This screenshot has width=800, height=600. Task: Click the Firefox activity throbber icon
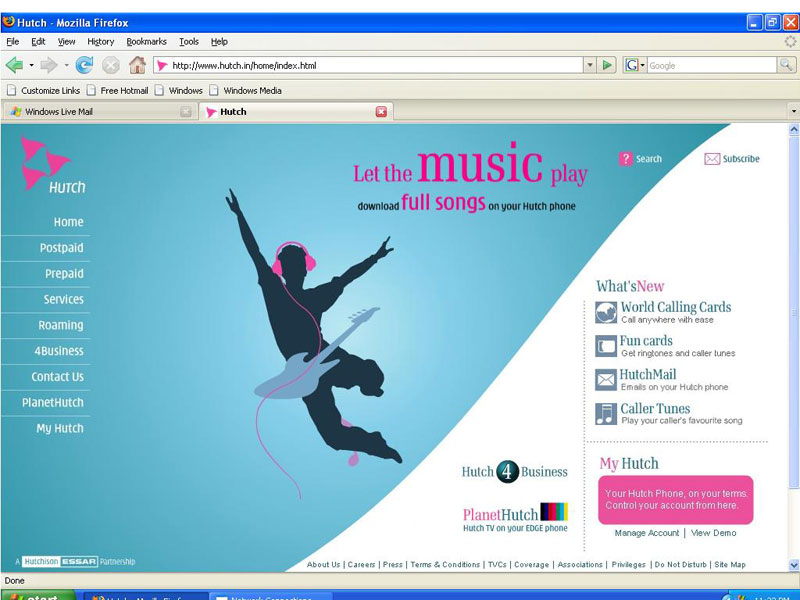[x=790, y=41]
